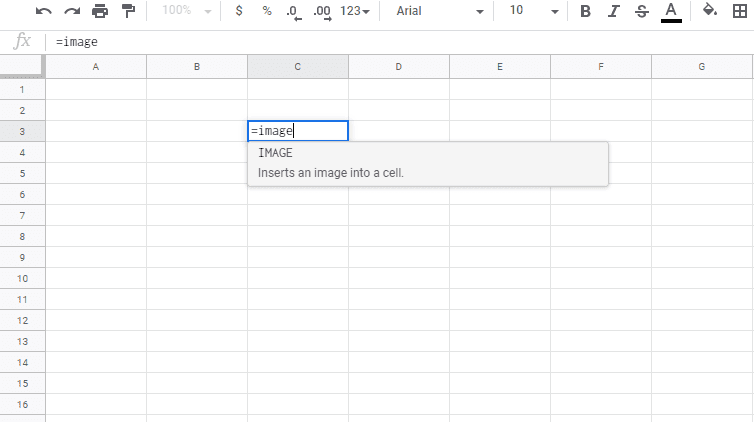Image resolution: width=754 pixels, height=422 pixels.
Task: Click into the active cell C3 editor
Action: tap(298, 131)
